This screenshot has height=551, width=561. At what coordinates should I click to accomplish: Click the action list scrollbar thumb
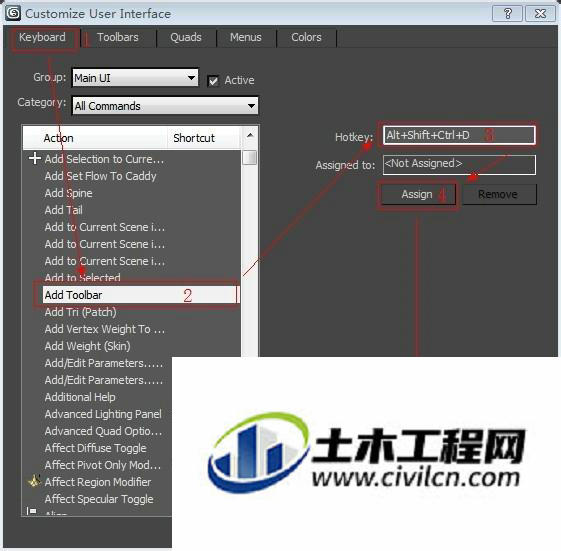tap(249, 158)
